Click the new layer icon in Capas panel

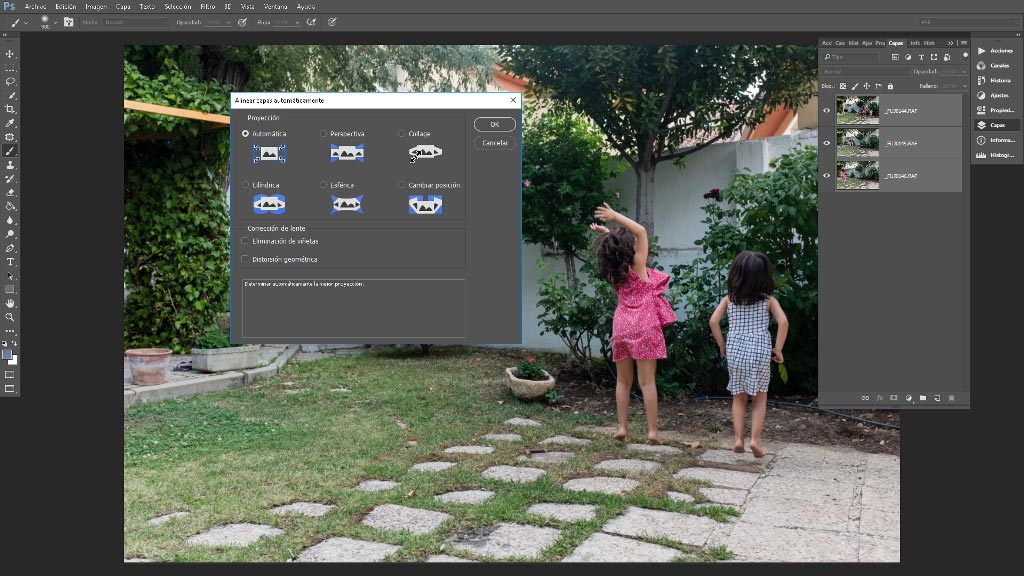[937, 398]
